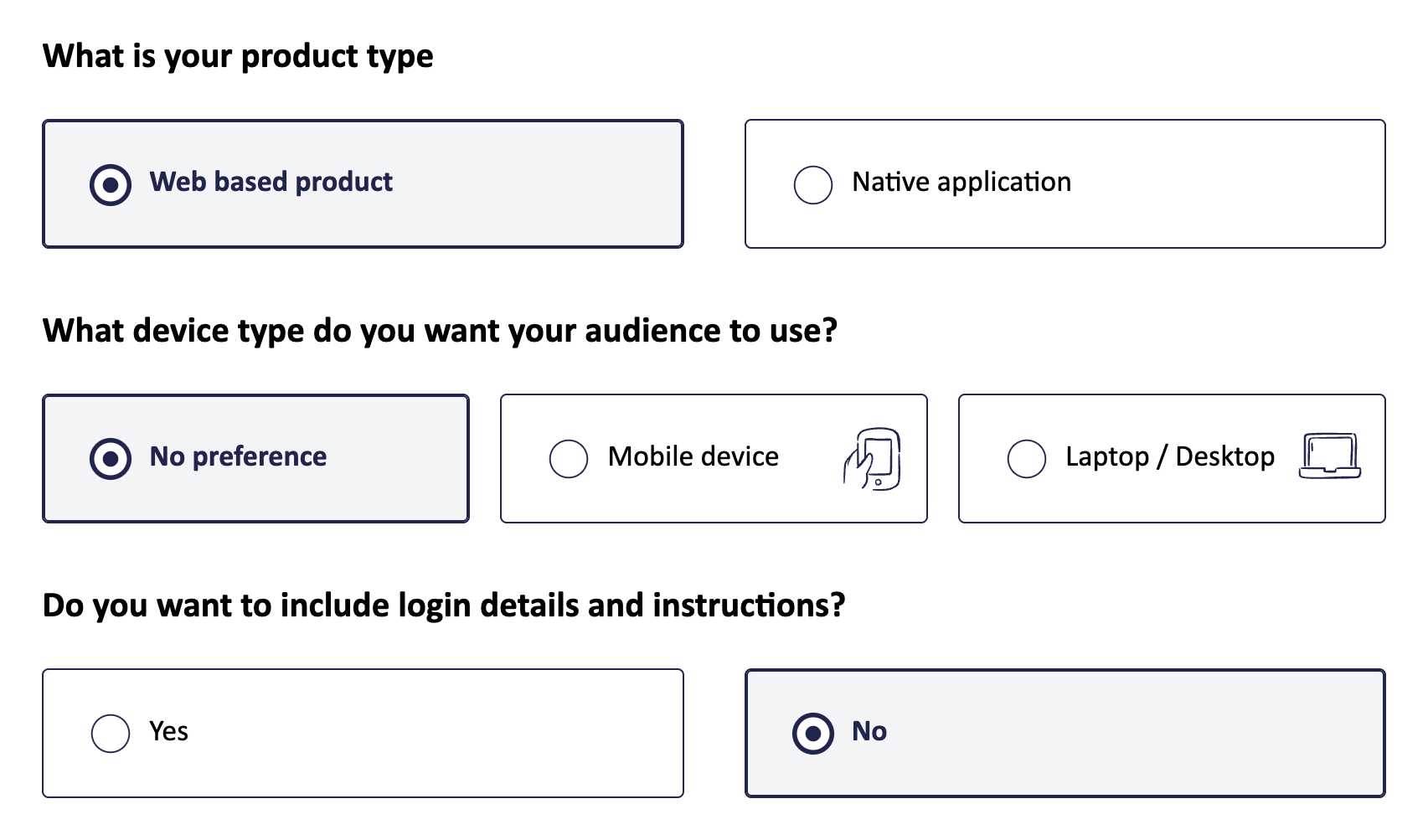
Task: Click the No preference option card
Action: tap(255, 458)
